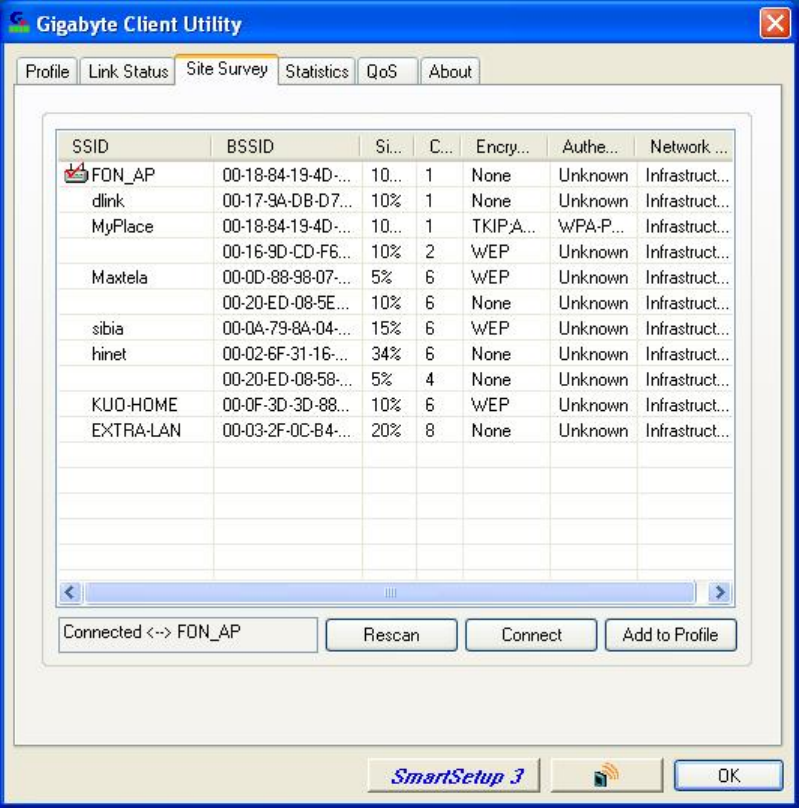Image resolution: width=799 pixels, height=808 pixels.
Task: Go to the Statistics tab
Action: [317, 71]
